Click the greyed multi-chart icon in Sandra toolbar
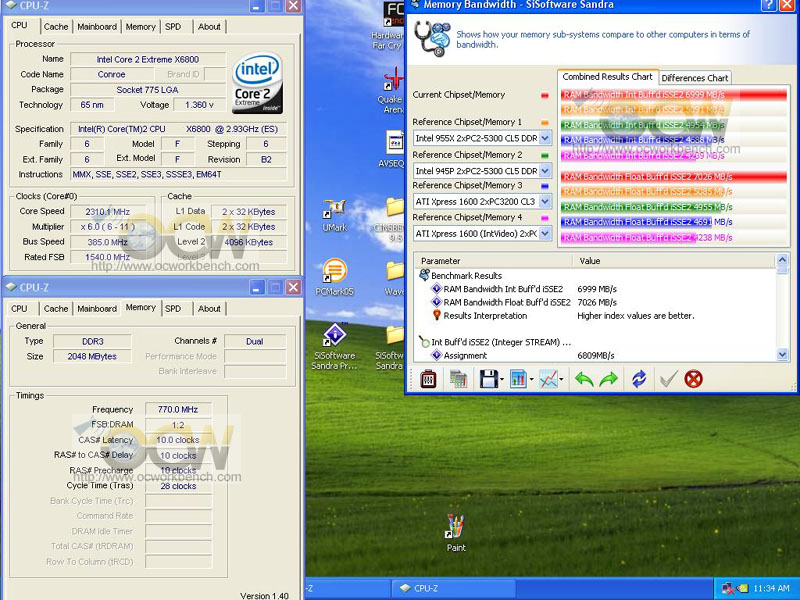The image size is (800, 600). tap(458, 379)
